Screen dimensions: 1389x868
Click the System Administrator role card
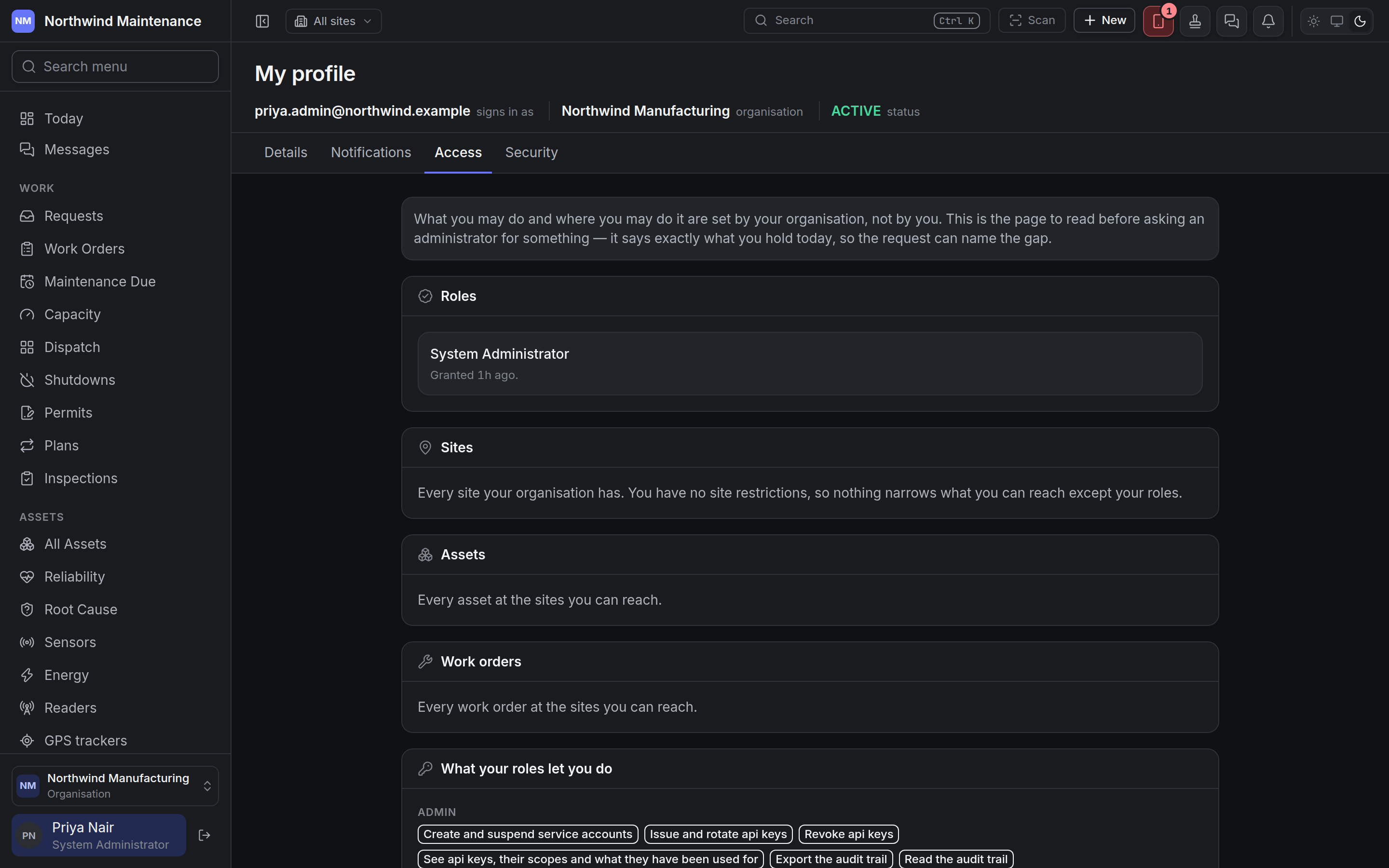pos(810,364)
